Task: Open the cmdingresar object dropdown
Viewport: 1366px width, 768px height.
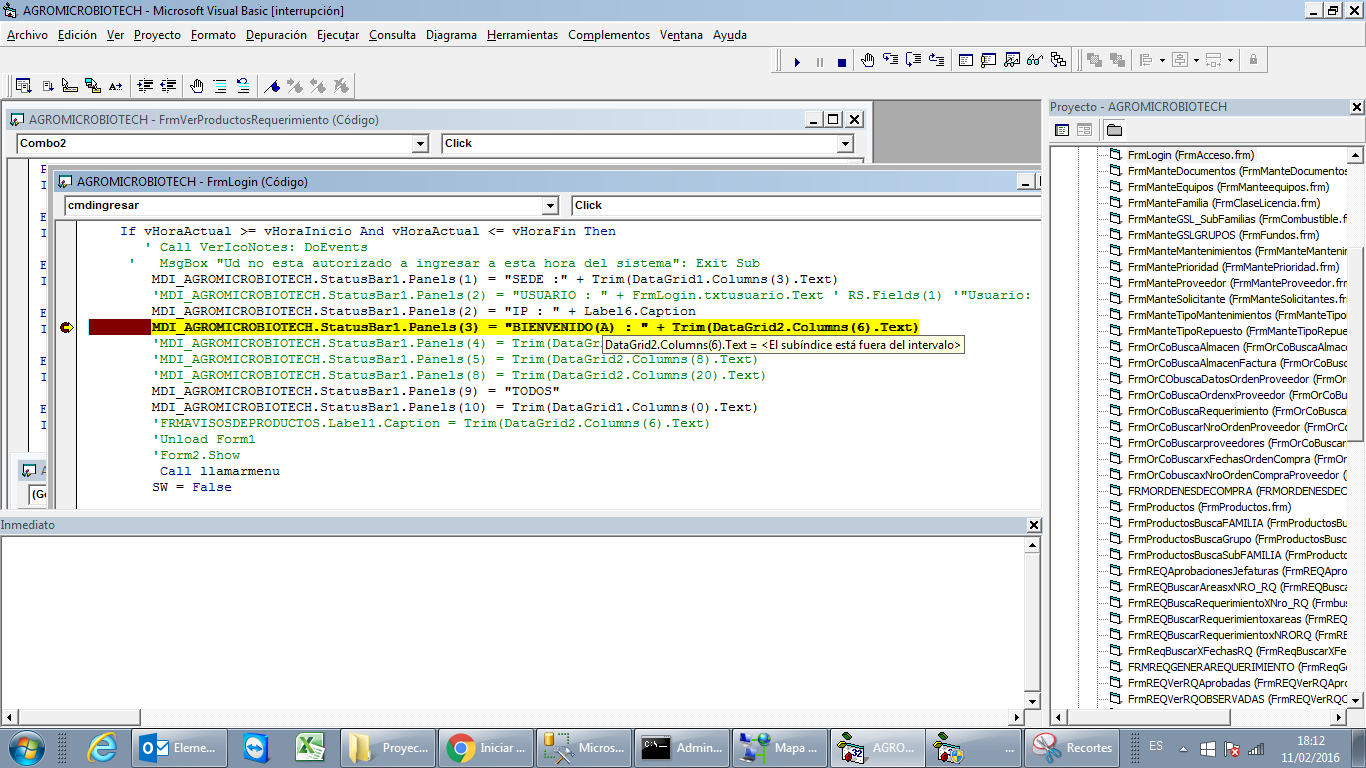Action: (549, 206)
